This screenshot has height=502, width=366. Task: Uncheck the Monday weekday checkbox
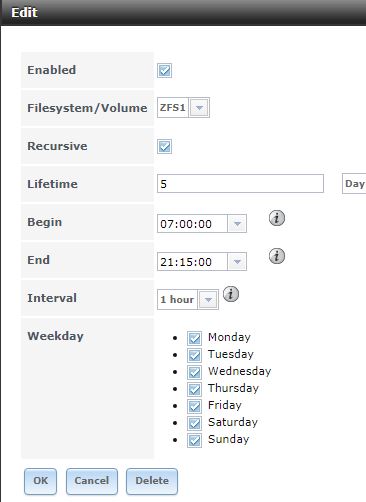tap(194, 338)
